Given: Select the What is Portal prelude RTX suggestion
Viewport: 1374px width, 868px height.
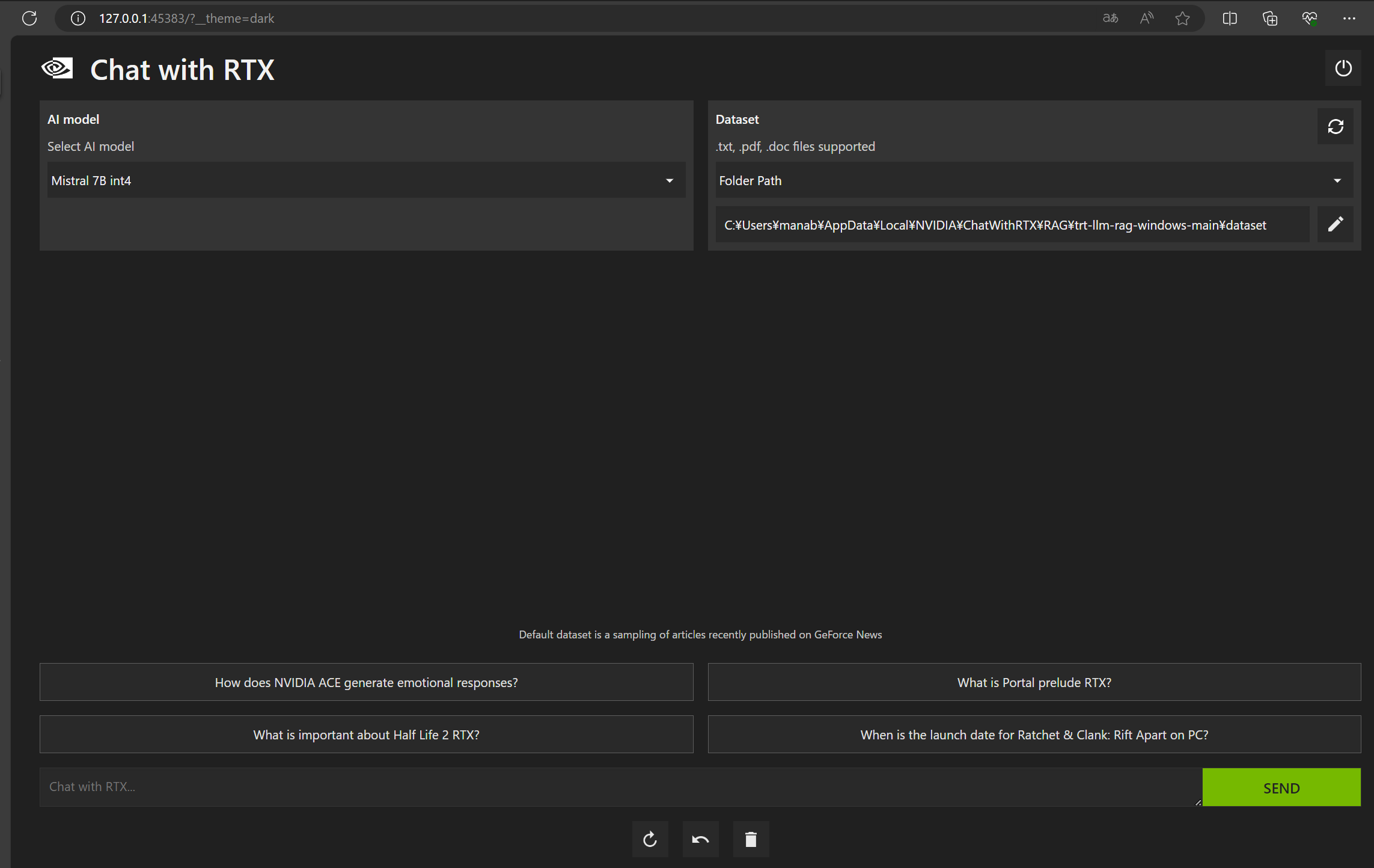Looking at the screenshot, I should pos(1034,682).
